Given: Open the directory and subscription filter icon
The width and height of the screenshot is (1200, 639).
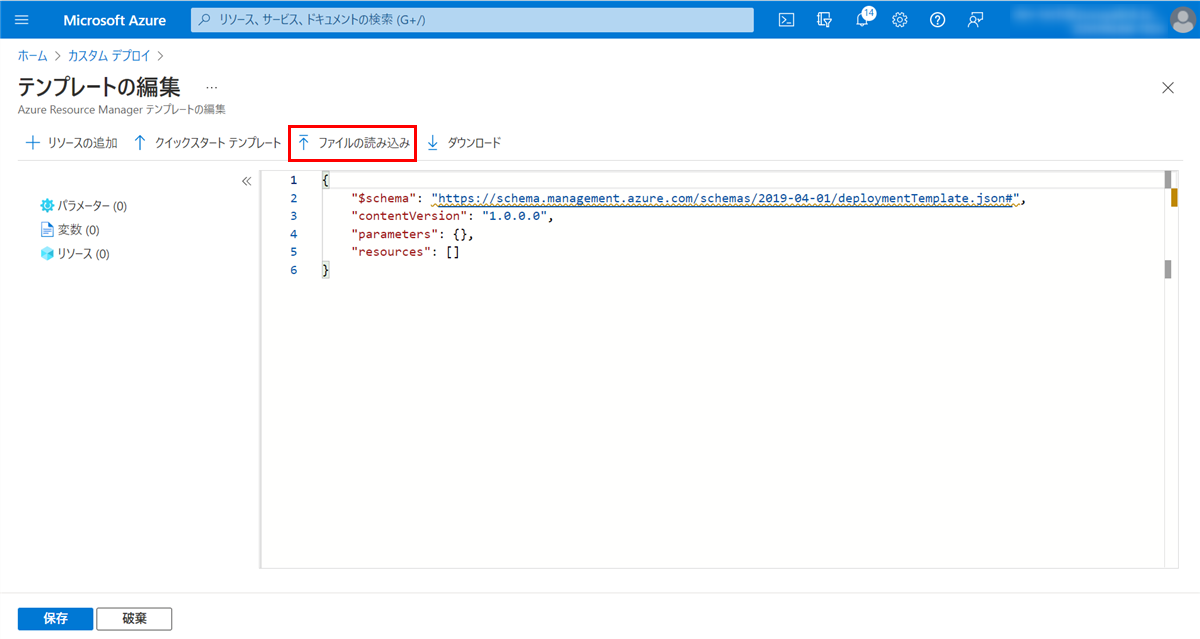Looking at the screenshot, I should [x=824, y=20].
